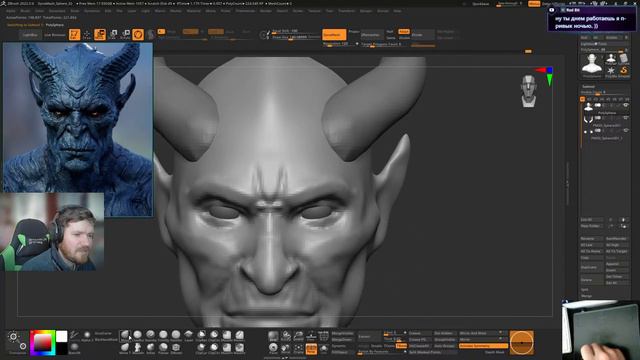Click Rename in Subtool panel
Screen dimensions: 640x360
coord(591,239)
